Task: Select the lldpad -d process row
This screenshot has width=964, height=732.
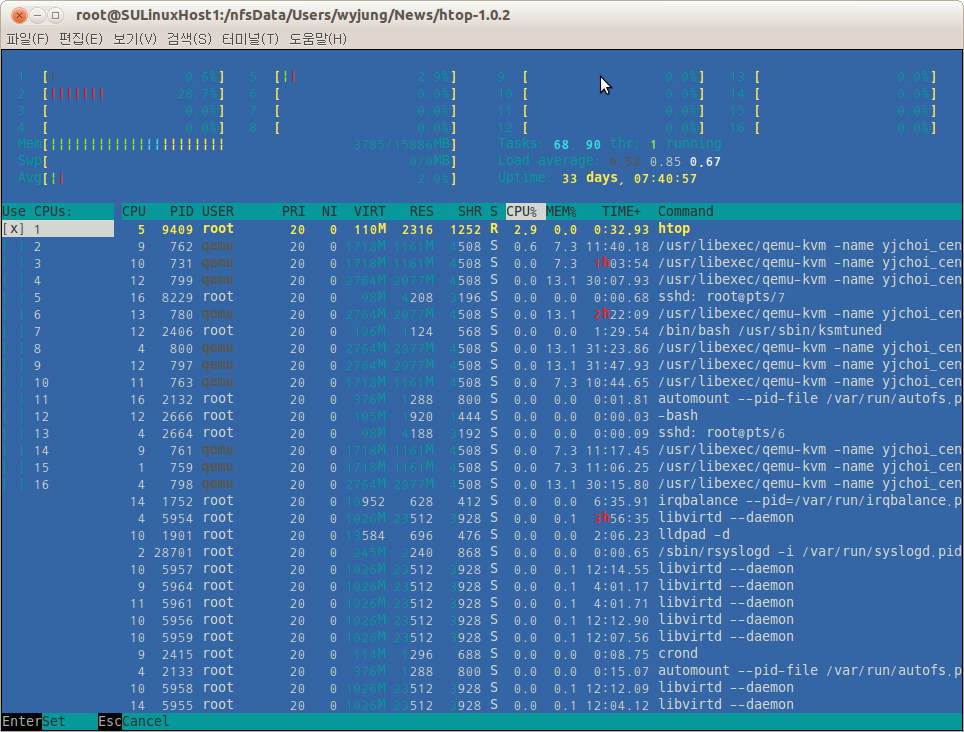Action: 542,535
